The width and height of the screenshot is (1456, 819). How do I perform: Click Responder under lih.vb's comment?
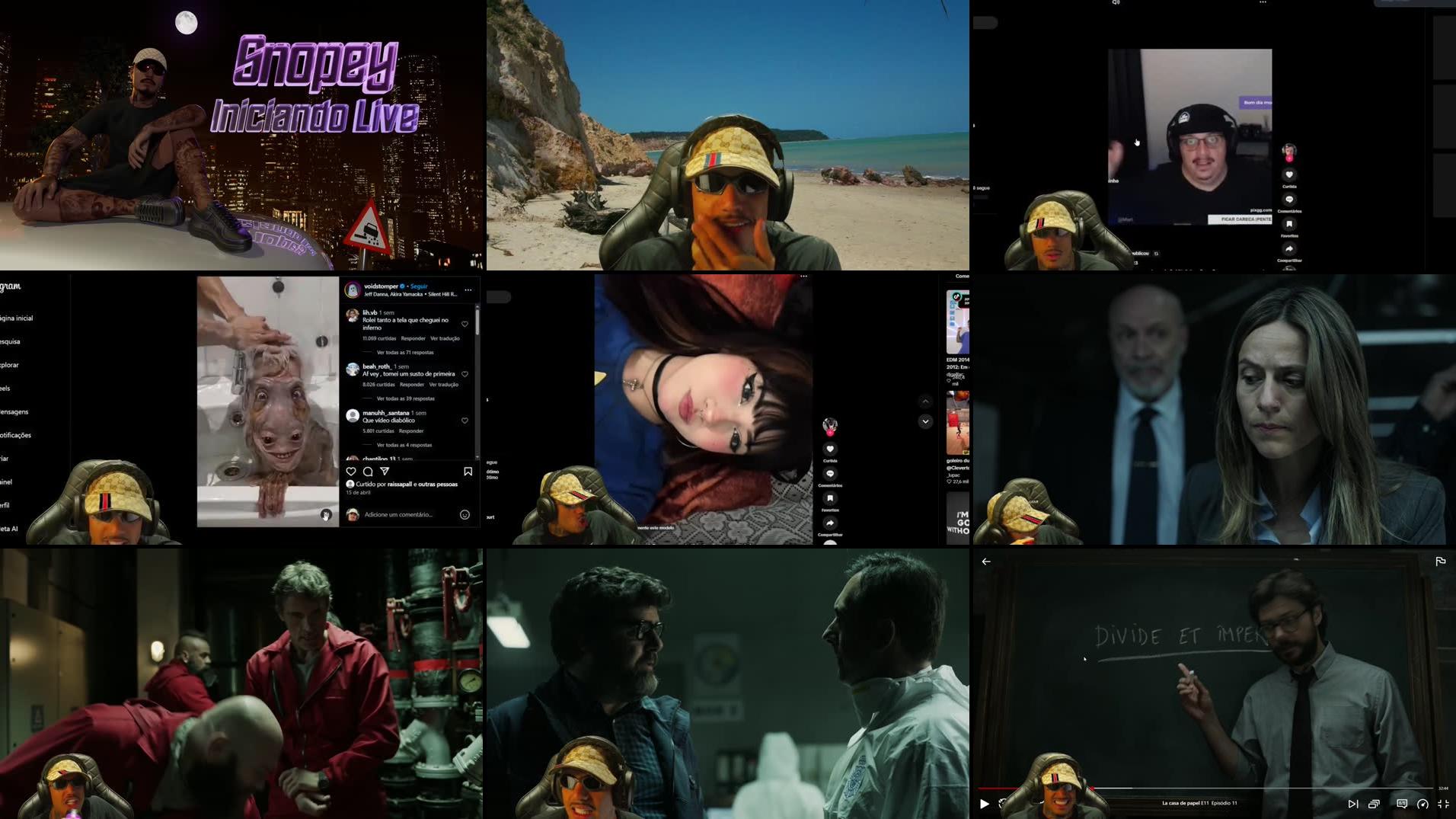[x=413, y=338]
